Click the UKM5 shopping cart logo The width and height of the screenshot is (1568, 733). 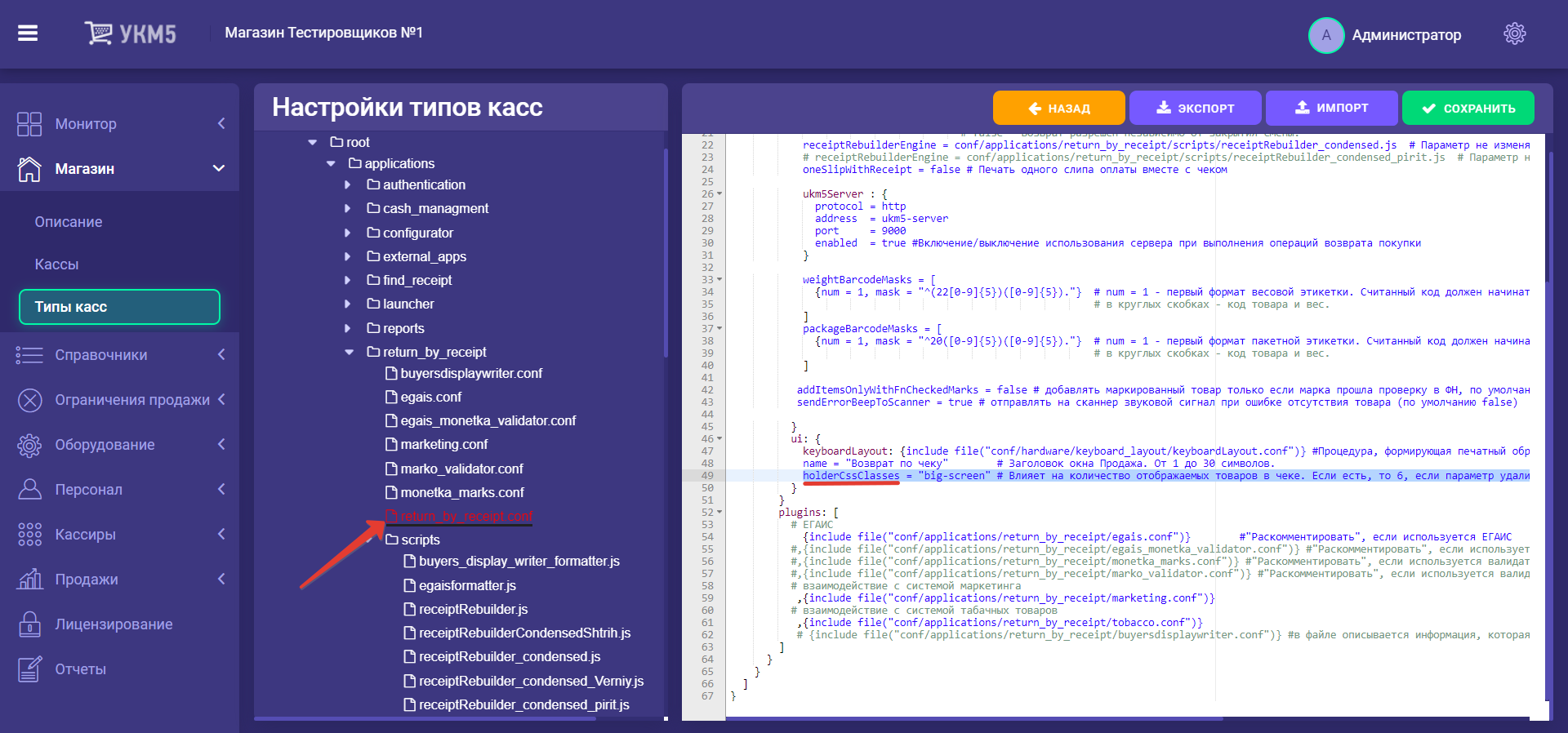click(x=131, y=33)
